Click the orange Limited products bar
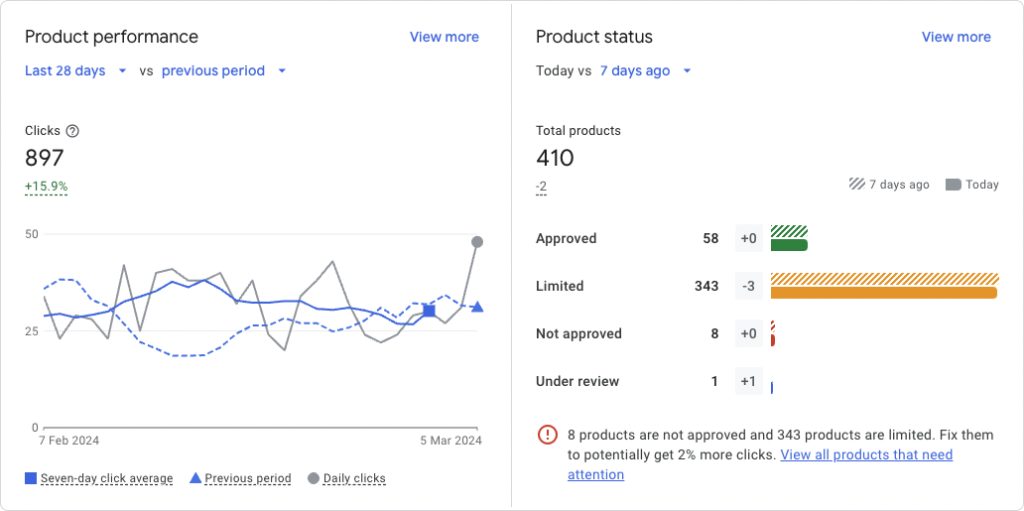 [884, 292]
